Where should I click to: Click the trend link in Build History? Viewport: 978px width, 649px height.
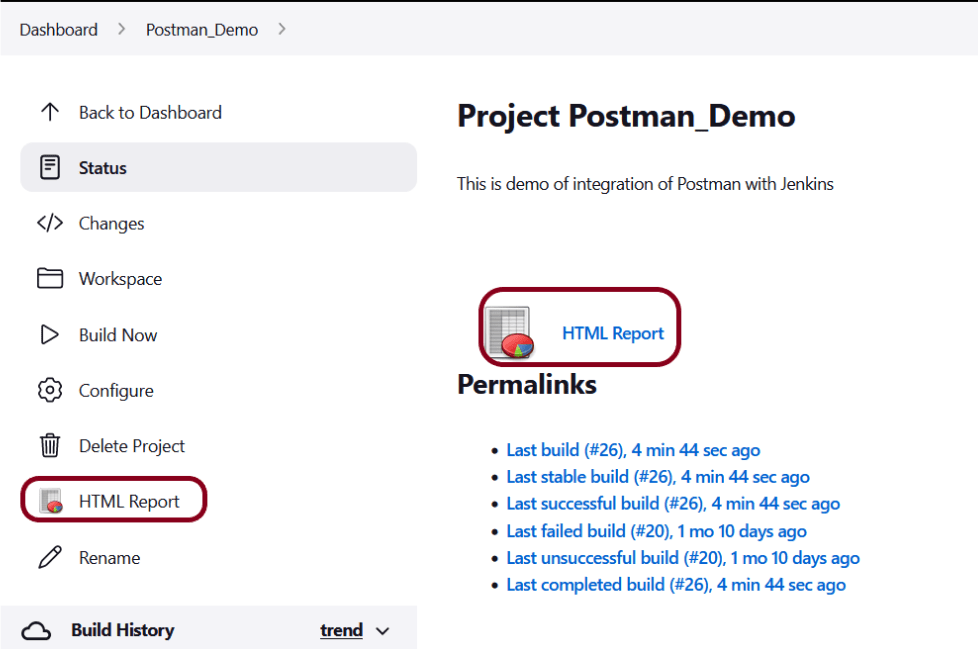(x=341, y=630)
